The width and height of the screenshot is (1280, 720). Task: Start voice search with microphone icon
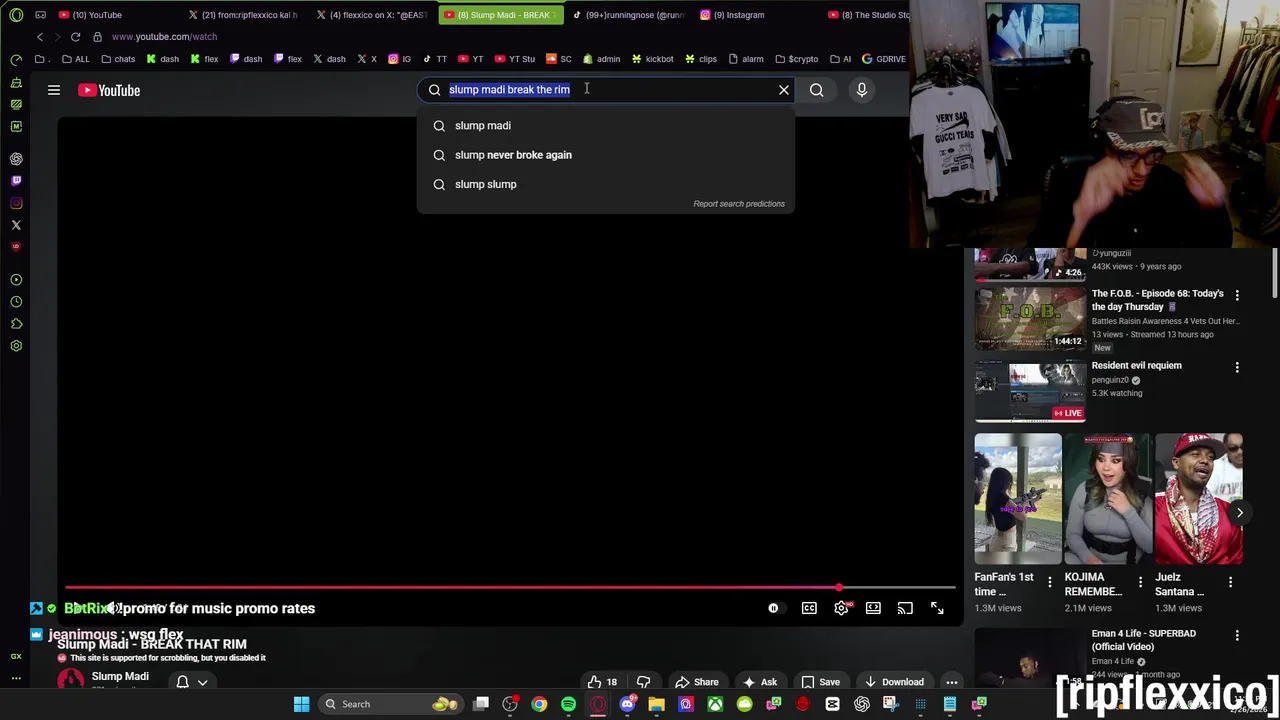click(x=862, y=90)
